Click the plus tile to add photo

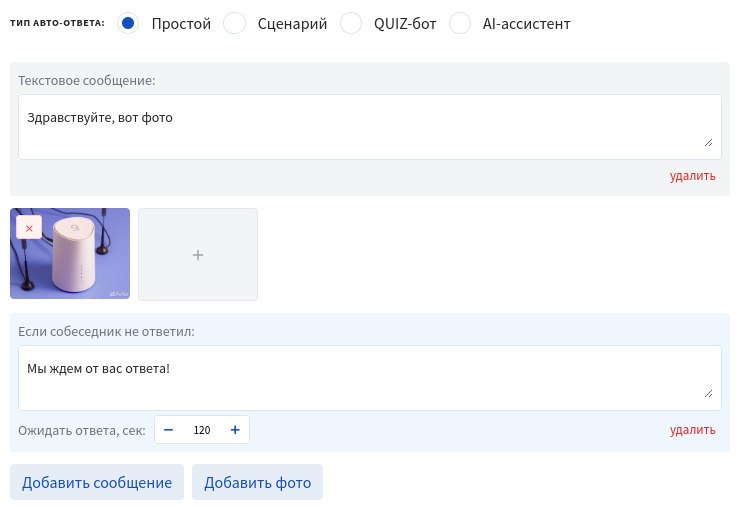[198, 255]
